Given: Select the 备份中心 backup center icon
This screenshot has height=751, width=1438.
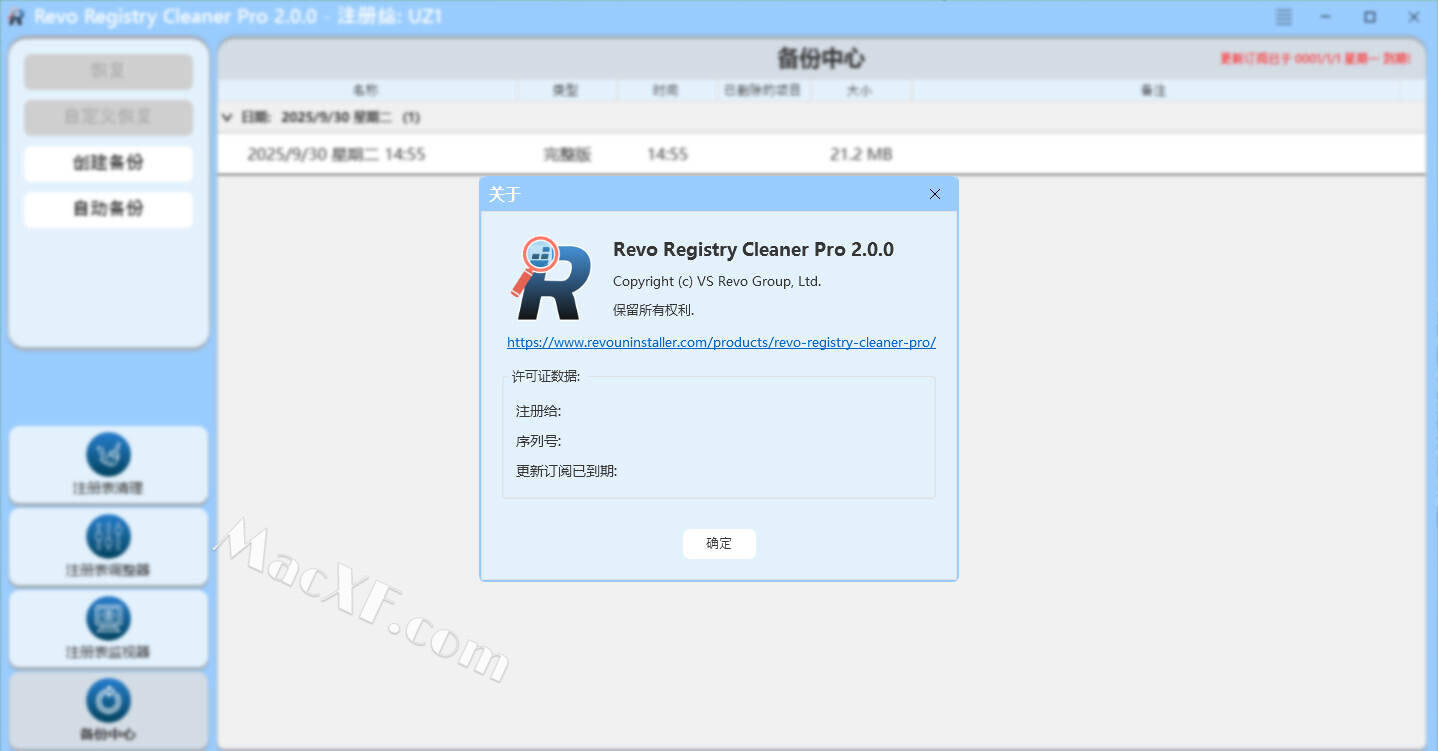Looking at the screenshot, I should pos(108,701).
